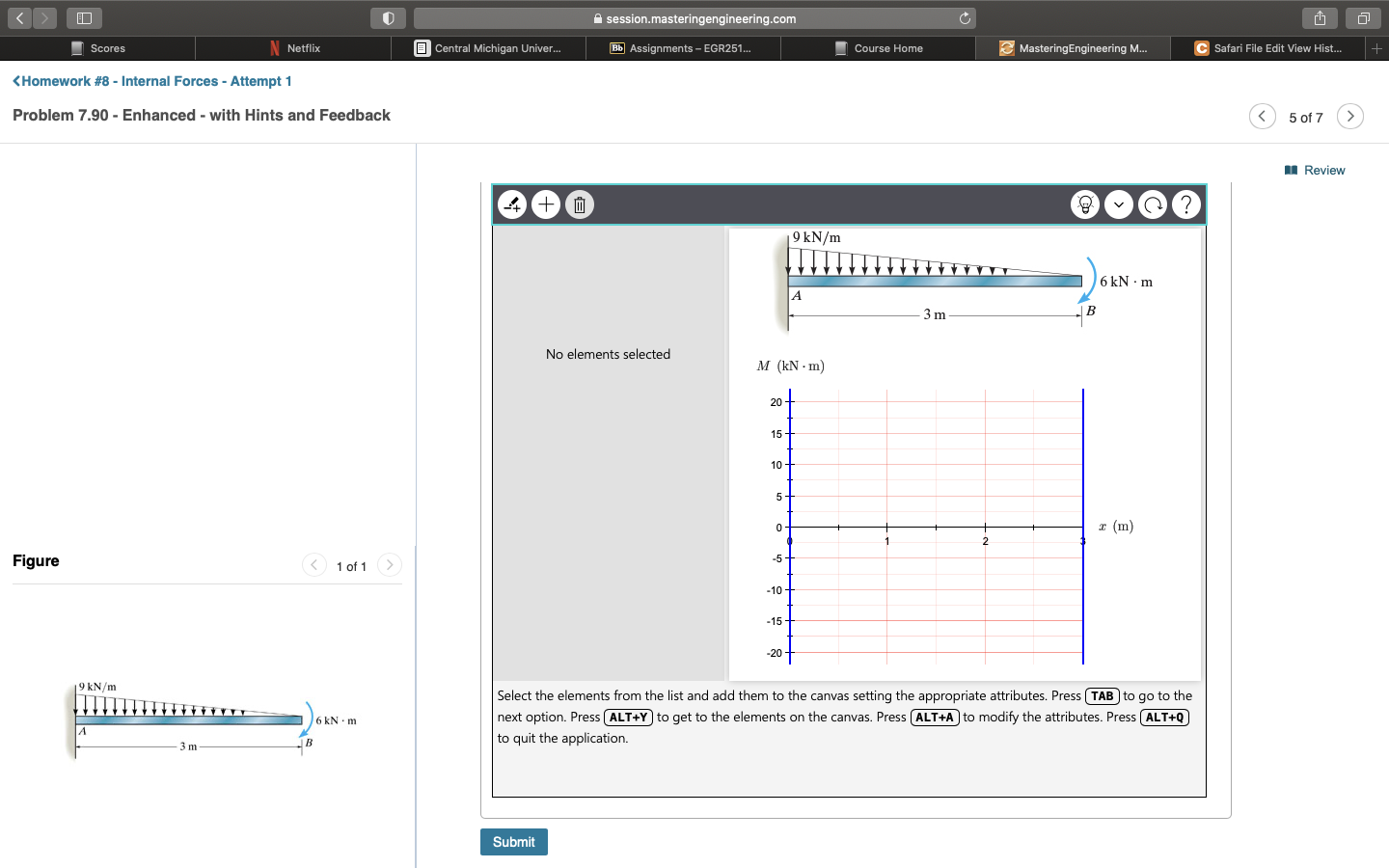
Task: Click the sidebar toggle icon in Safari
Action: 84,17
